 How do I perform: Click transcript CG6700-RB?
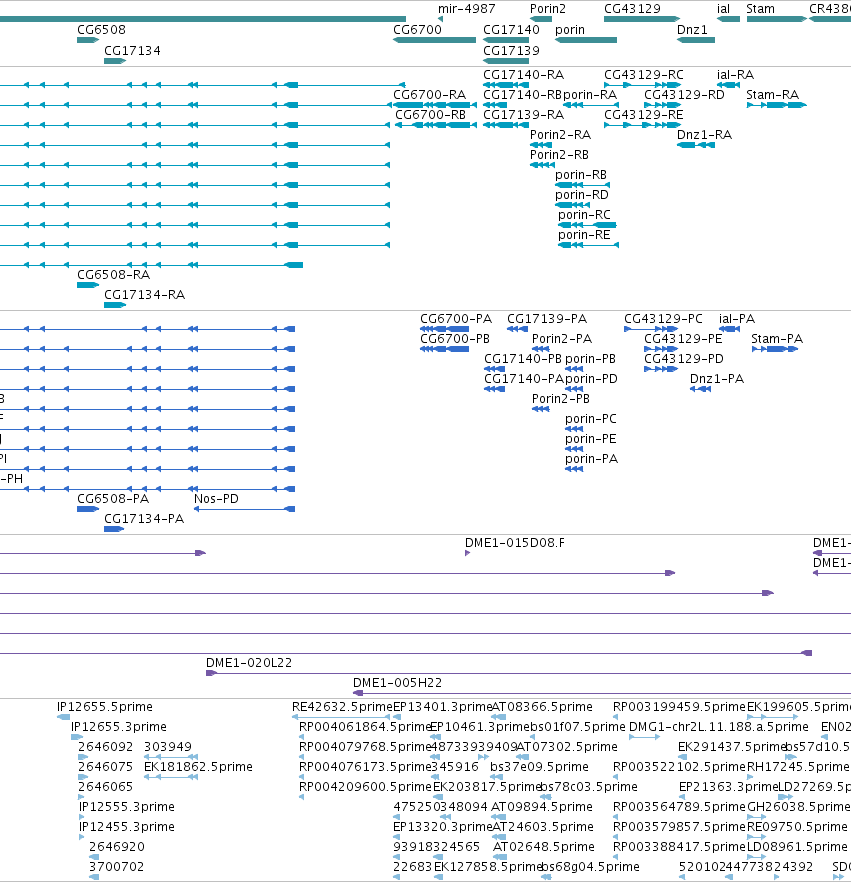pos(435,125)
